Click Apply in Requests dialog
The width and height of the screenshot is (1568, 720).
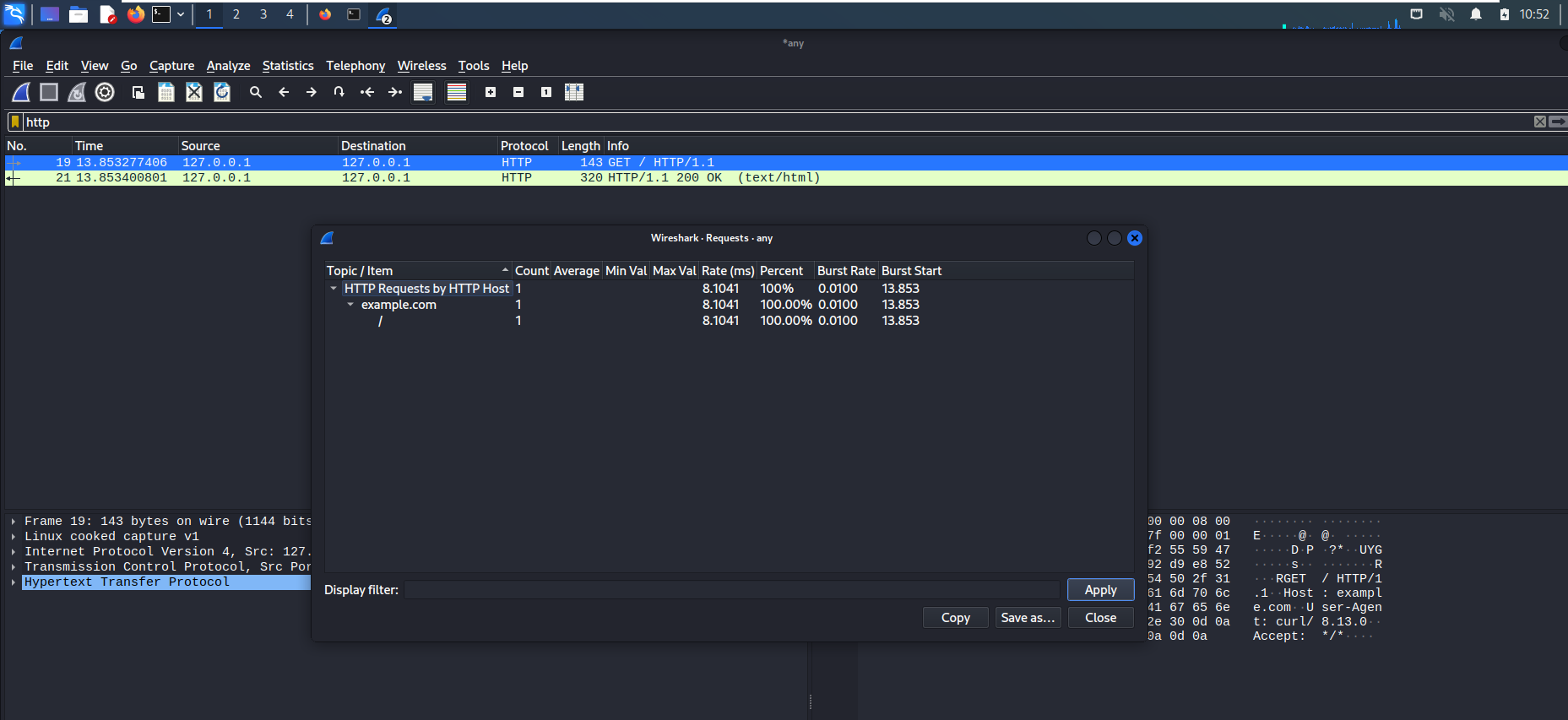pyautogui.click(x=1100, y=590)
